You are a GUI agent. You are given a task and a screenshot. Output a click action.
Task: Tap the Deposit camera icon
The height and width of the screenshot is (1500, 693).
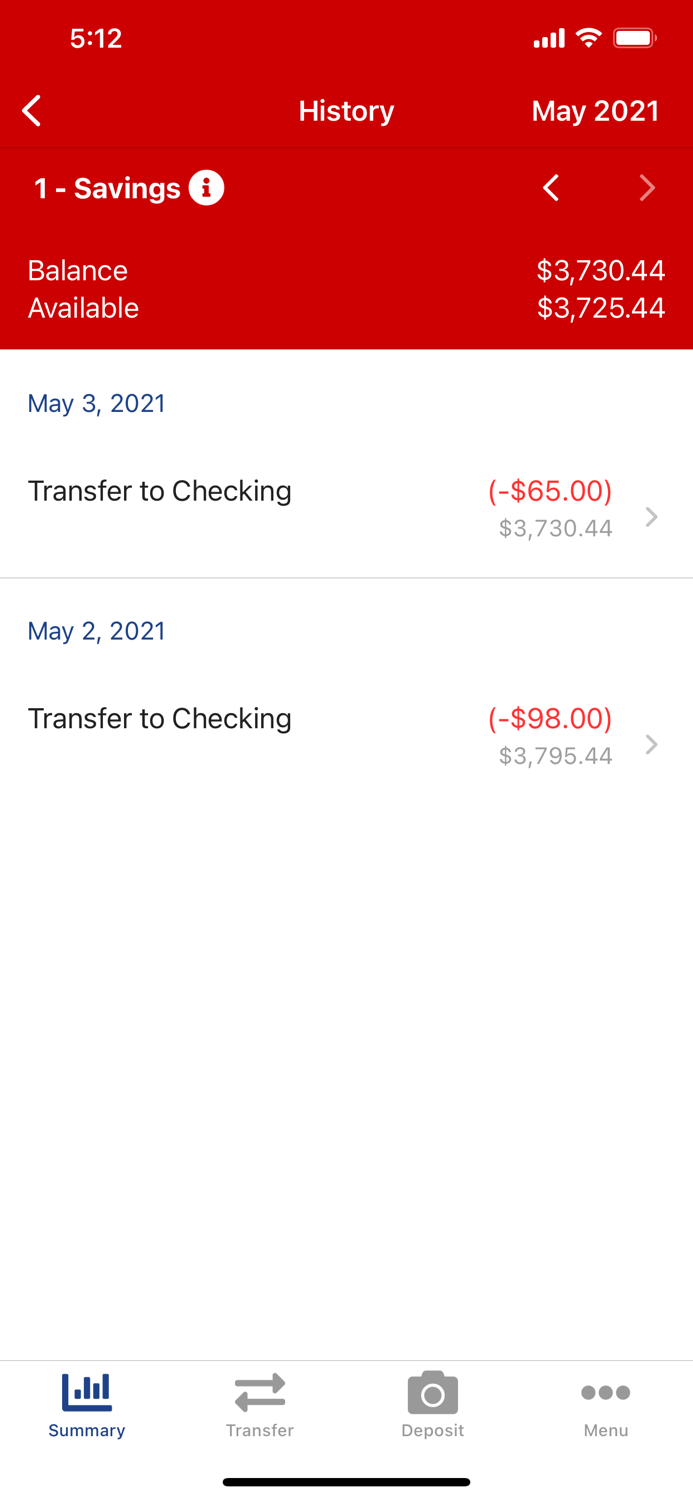point(433,1392)
